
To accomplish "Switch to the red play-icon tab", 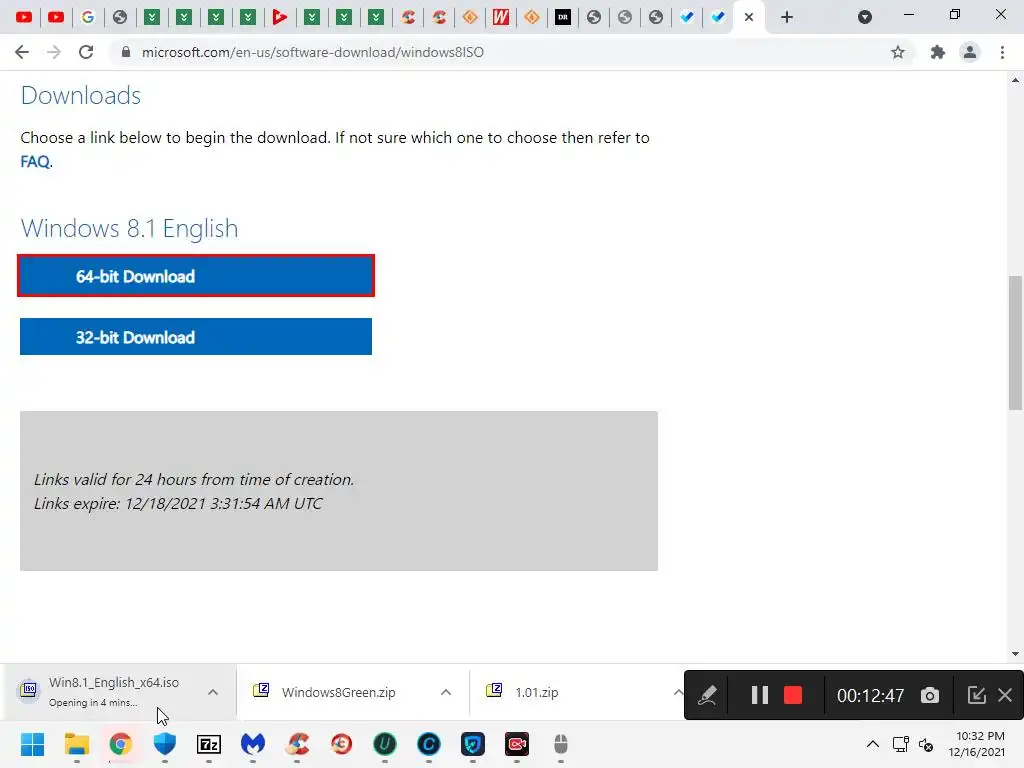I will 280,17.
